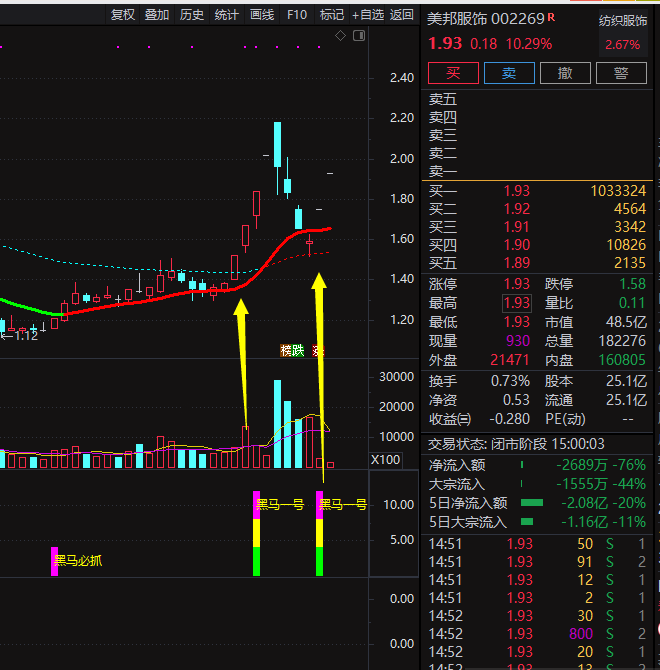Viewport: 660px width, 670px height.
Task: Click the 警 alert button
Action: [621, 73]
